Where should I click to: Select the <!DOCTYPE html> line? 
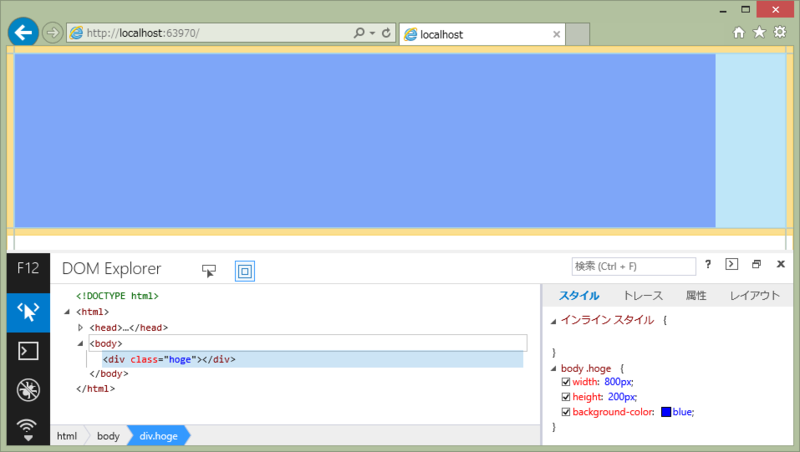(117, 296)
